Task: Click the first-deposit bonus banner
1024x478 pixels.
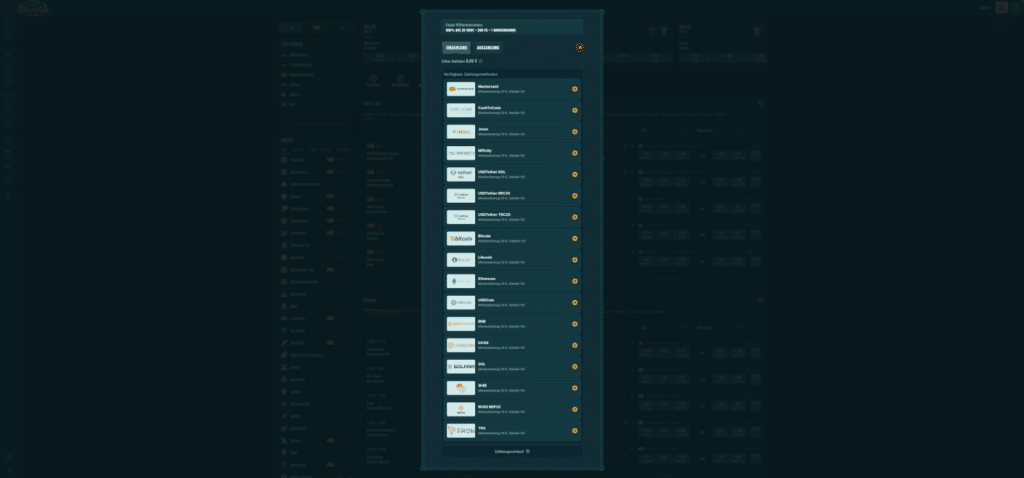Action: coord(512,27)
